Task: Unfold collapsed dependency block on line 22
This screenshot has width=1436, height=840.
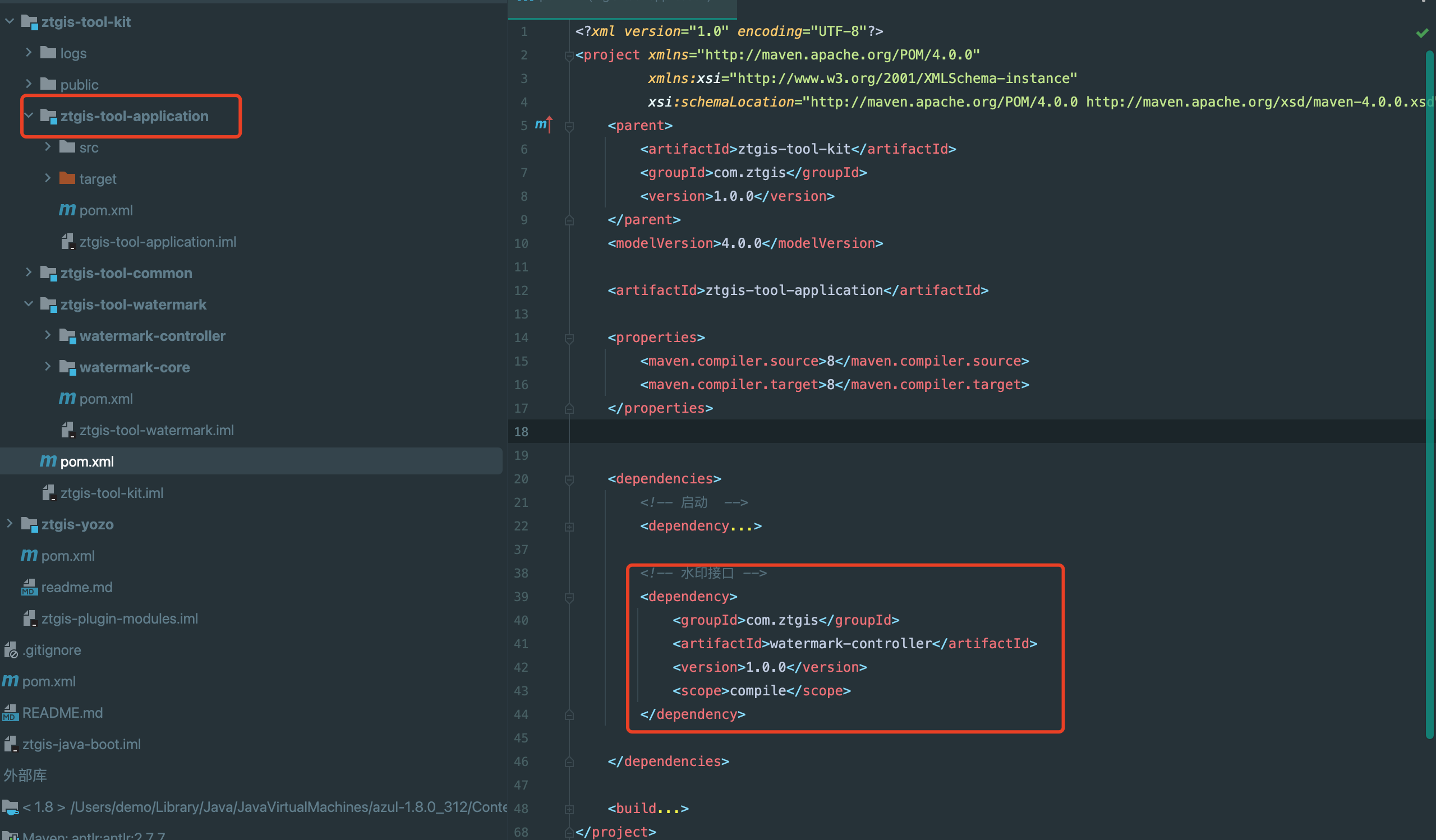Action: (x=569, y=526)
